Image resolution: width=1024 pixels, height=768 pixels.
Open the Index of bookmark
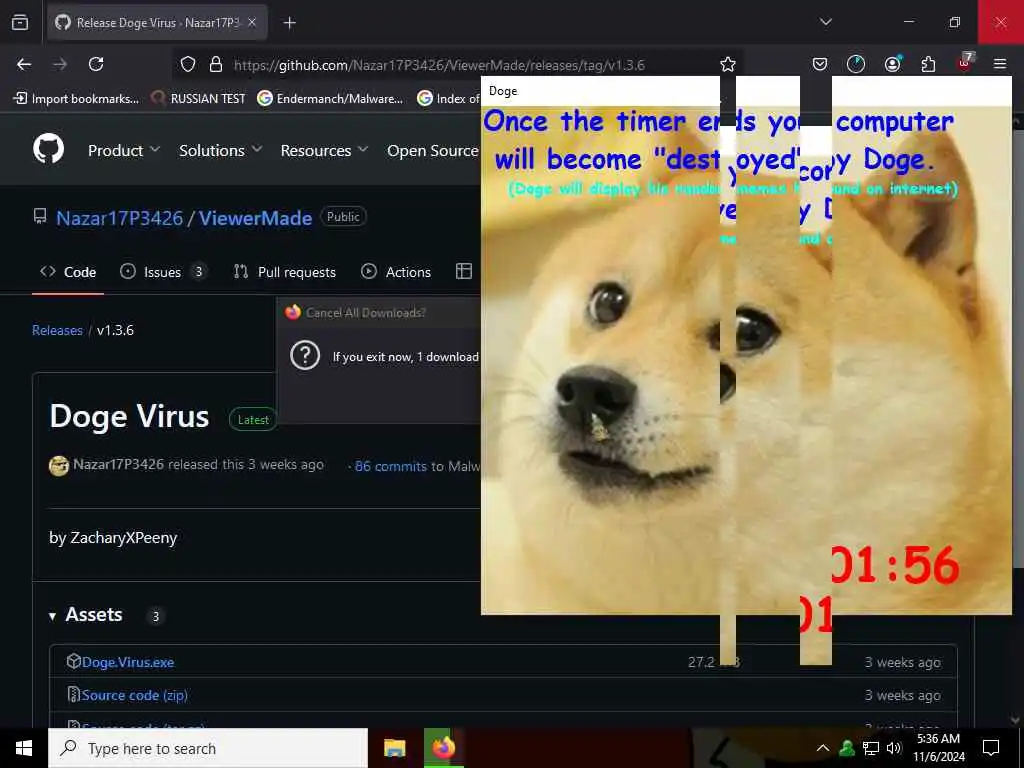449,99
